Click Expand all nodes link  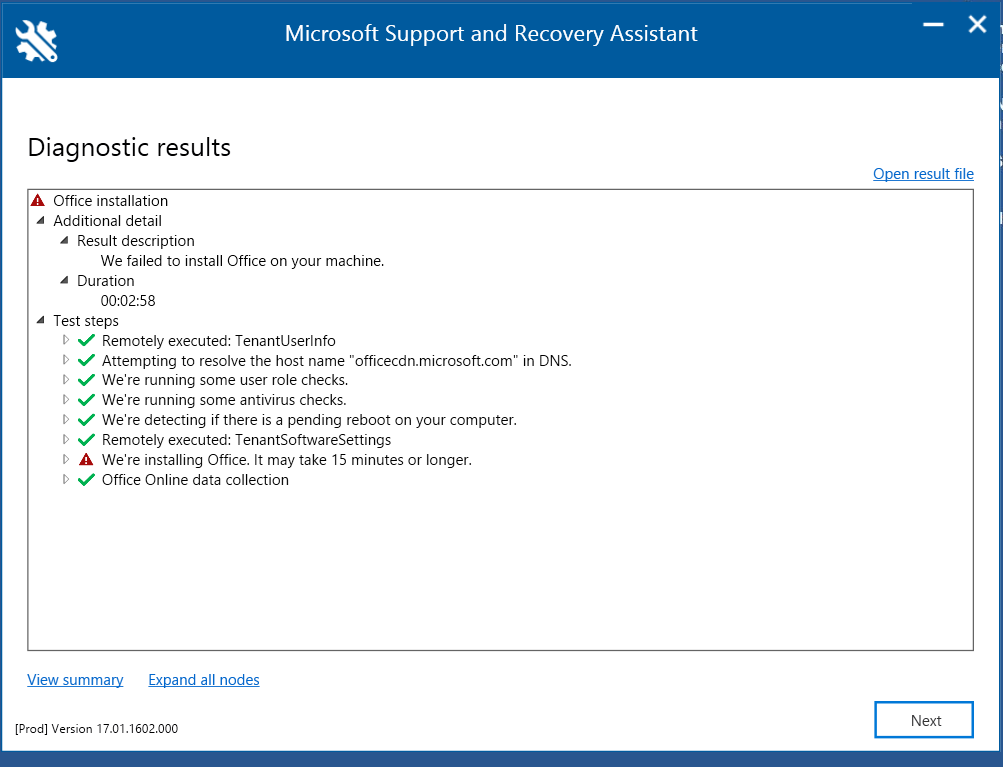coord(204,680)
